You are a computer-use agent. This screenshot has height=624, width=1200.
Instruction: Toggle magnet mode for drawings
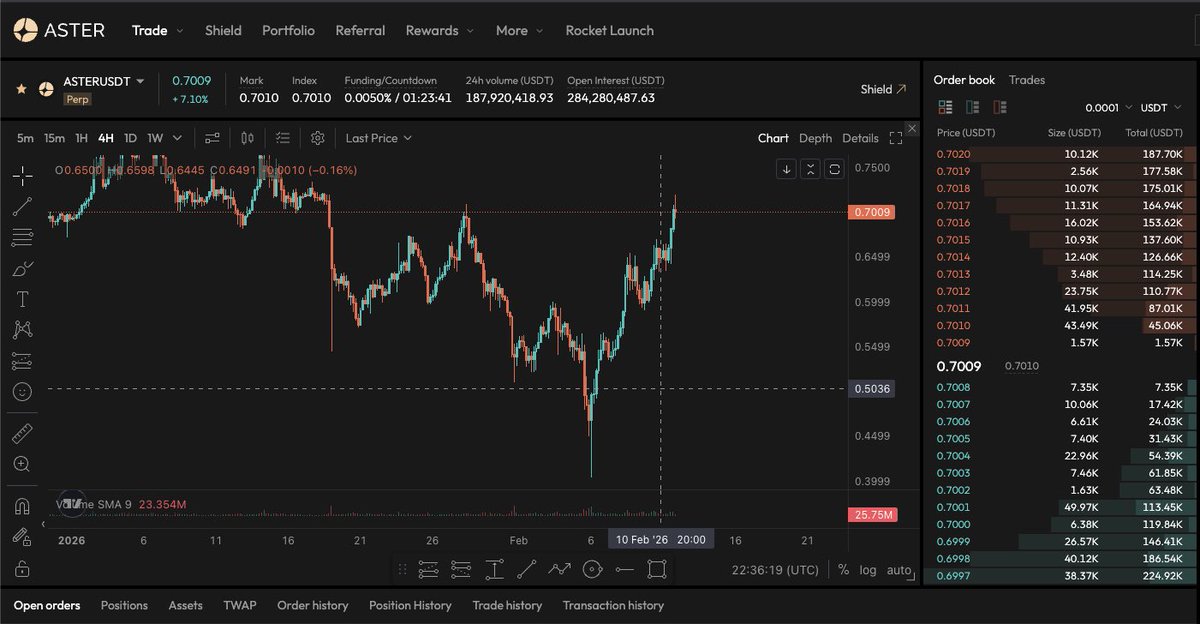[x=22, y=506]
